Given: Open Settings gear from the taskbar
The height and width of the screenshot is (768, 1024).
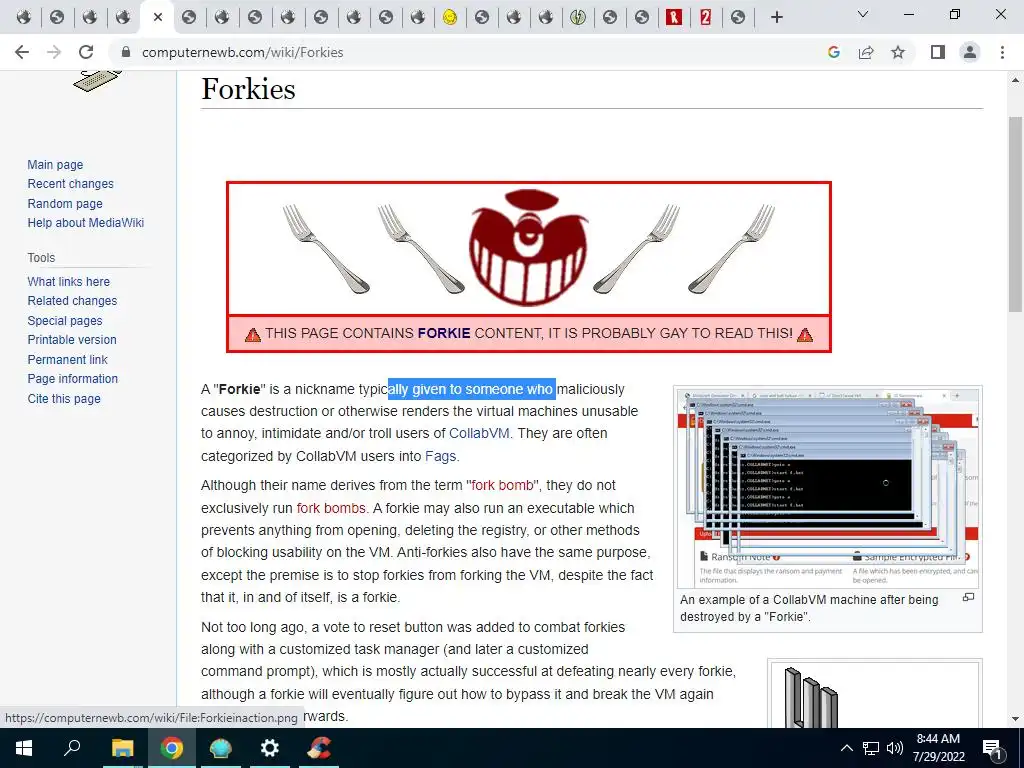Looking at the screenshot, I should point(269,748).
